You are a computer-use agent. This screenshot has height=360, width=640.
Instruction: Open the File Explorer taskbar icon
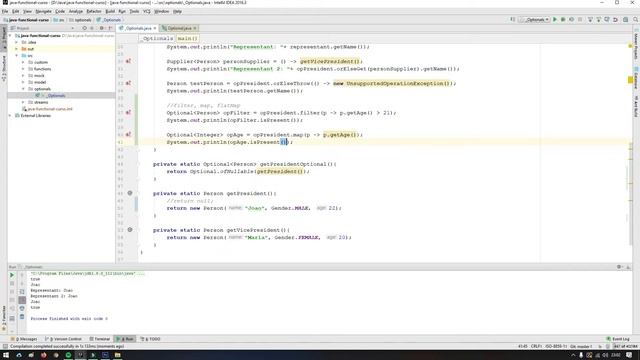pos(118,355)
